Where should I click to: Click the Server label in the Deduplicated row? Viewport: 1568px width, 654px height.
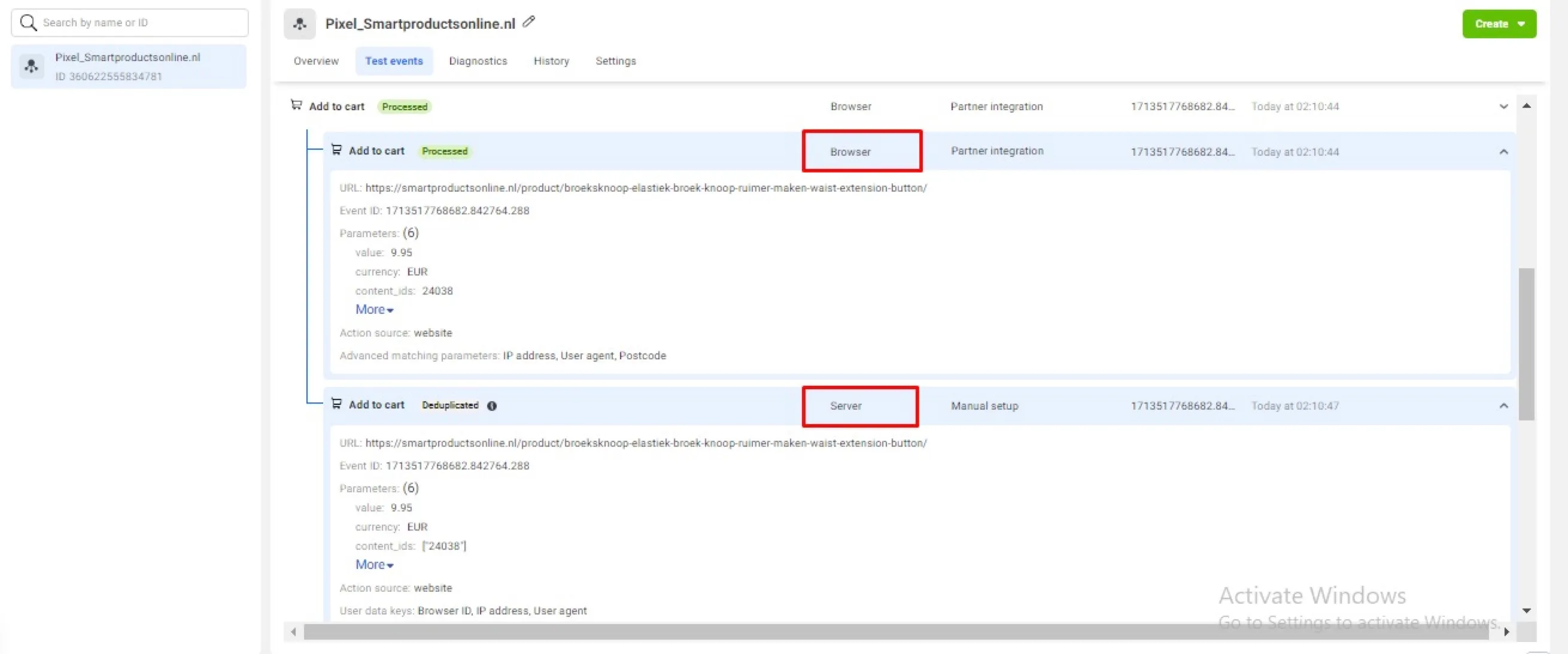[x=846, y=405]
